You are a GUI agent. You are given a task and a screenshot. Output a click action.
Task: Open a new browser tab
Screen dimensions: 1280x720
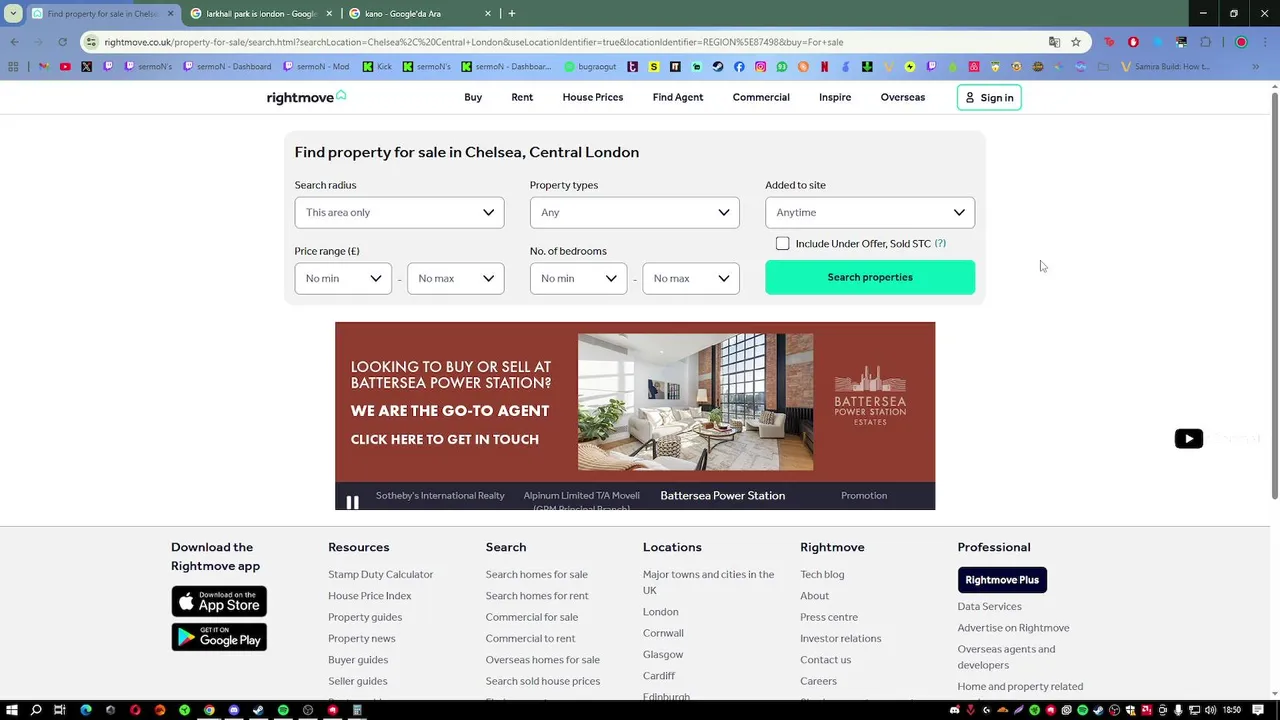(512, 14)
